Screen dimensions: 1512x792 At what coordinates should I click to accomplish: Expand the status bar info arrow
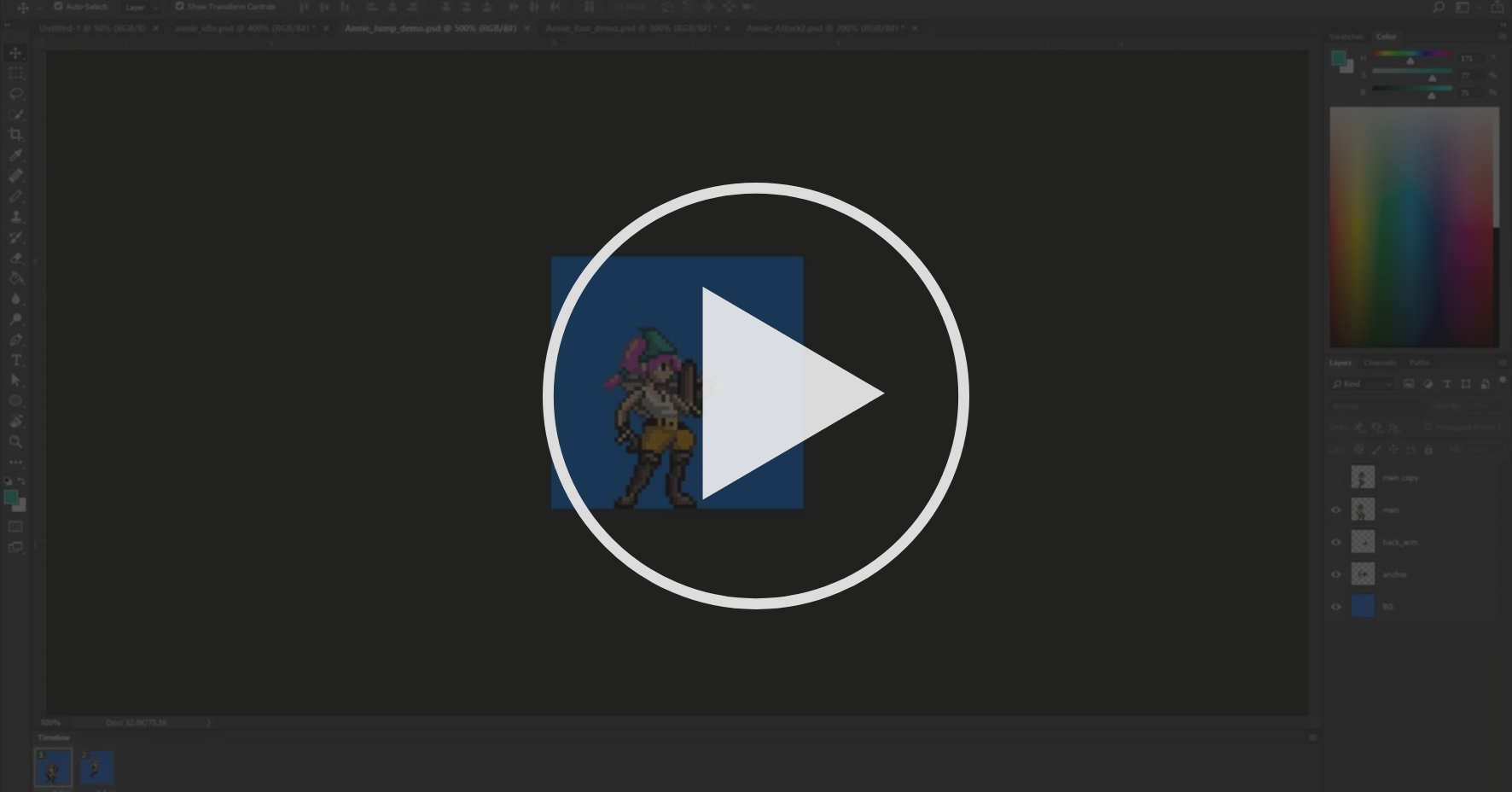point(208,722)
